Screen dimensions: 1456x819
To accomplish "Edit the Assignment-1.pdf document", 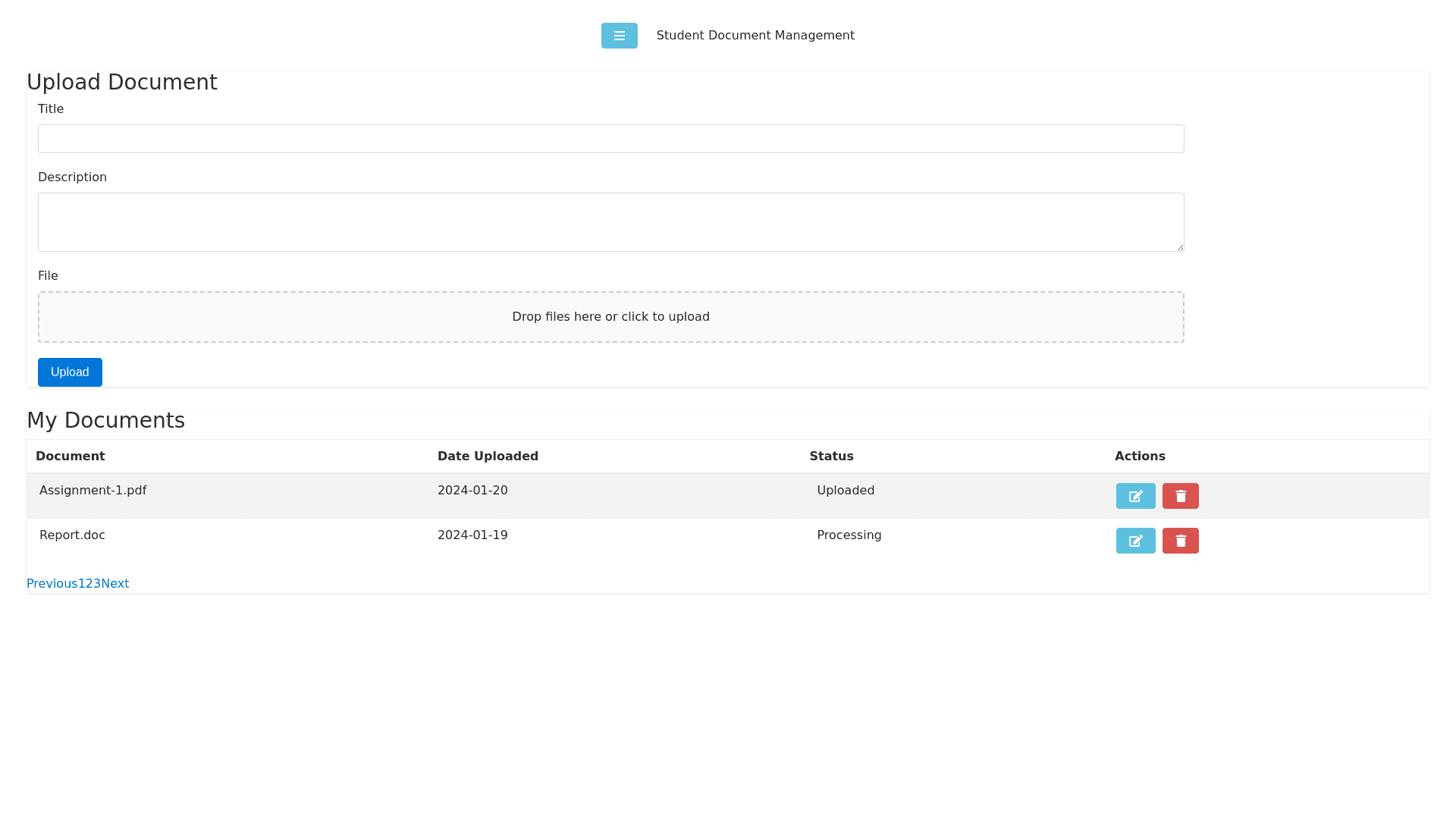I will coord(1135,495).
